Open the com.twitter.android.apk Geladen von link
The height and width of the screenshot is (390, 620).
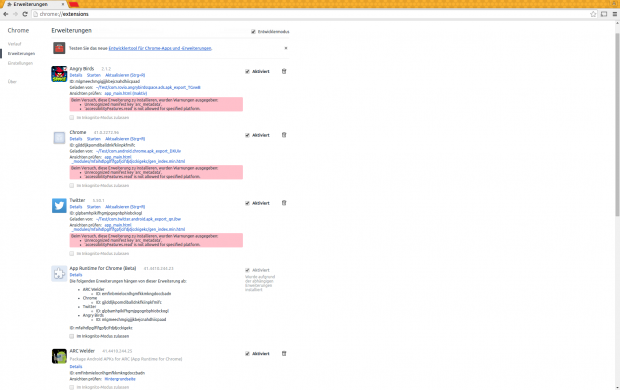(x=138, y=219)
